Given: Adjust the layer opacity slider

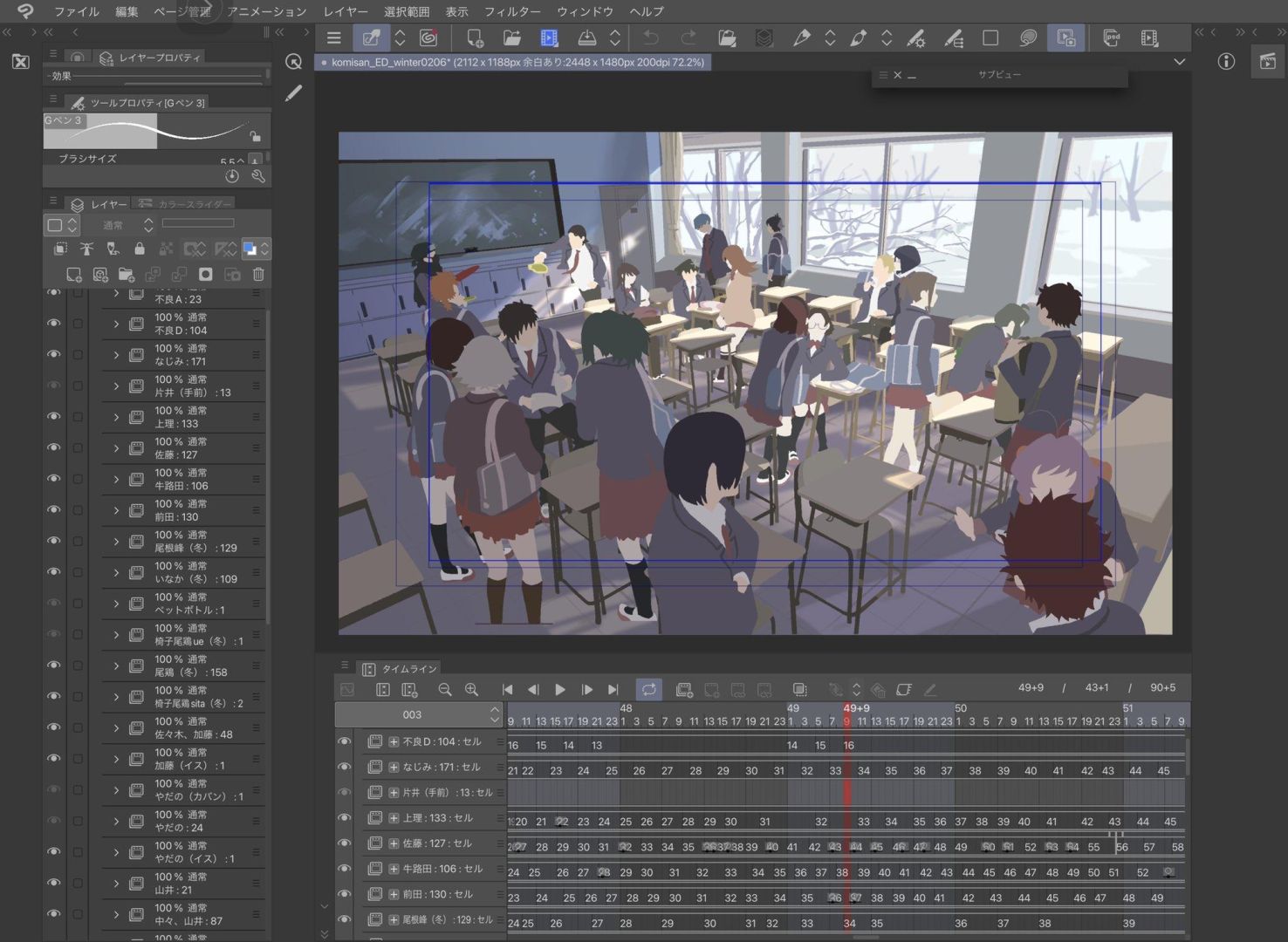Looking at the screenshot, I should (198, 223).
